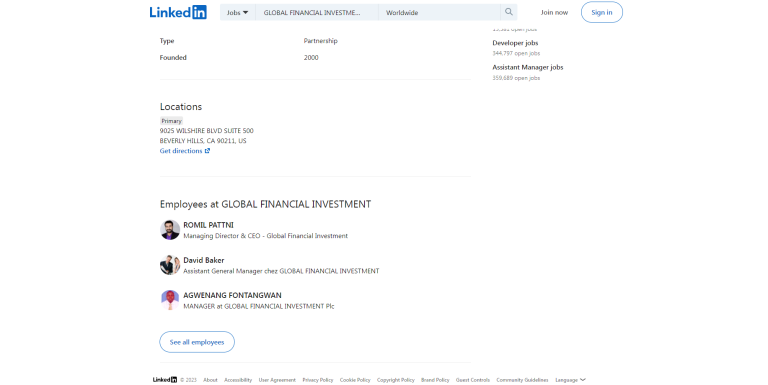
Task: Open Developer jobs link
Action: click(515, 43)
